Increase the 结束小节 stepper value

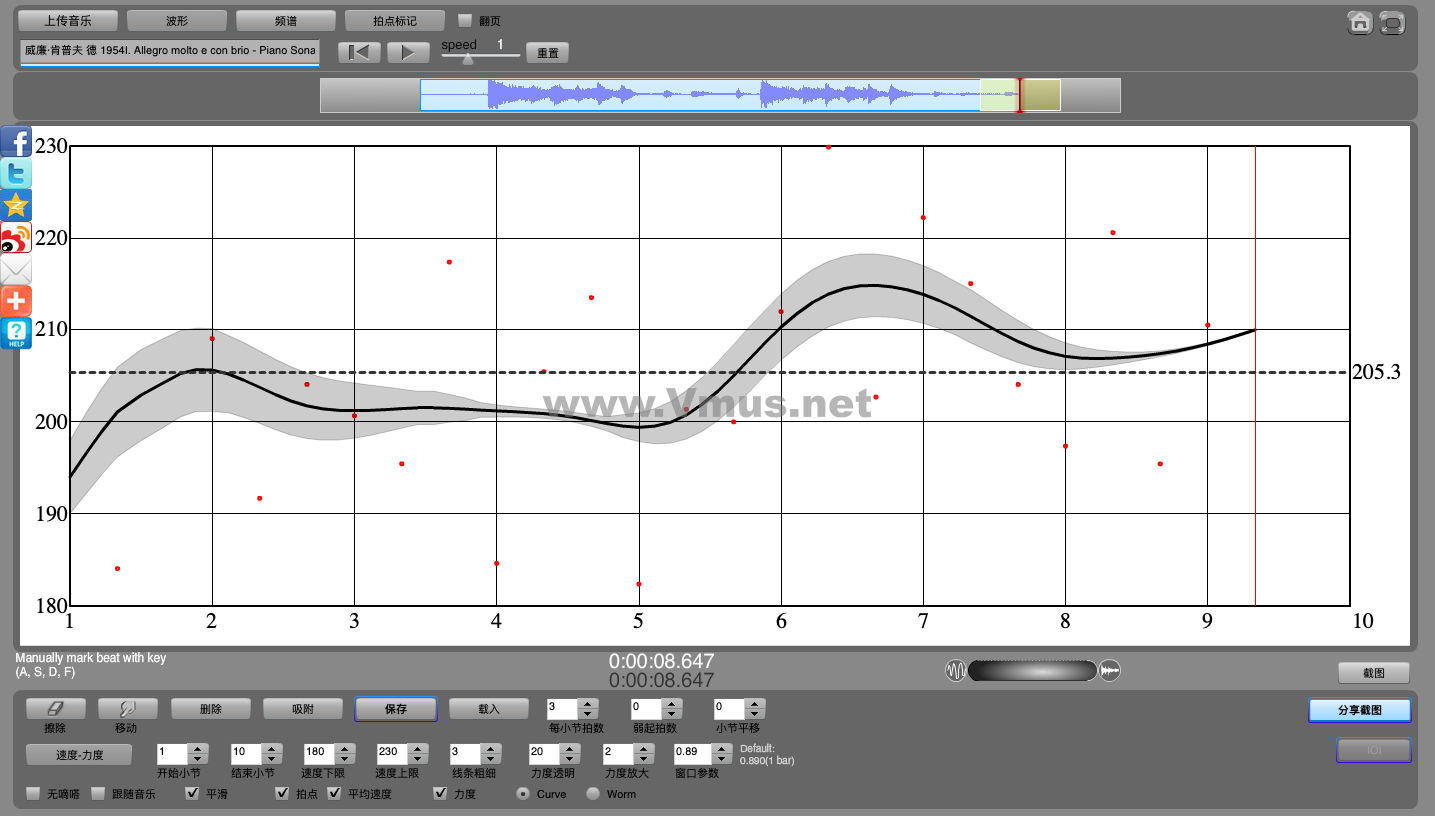(272, 748)
